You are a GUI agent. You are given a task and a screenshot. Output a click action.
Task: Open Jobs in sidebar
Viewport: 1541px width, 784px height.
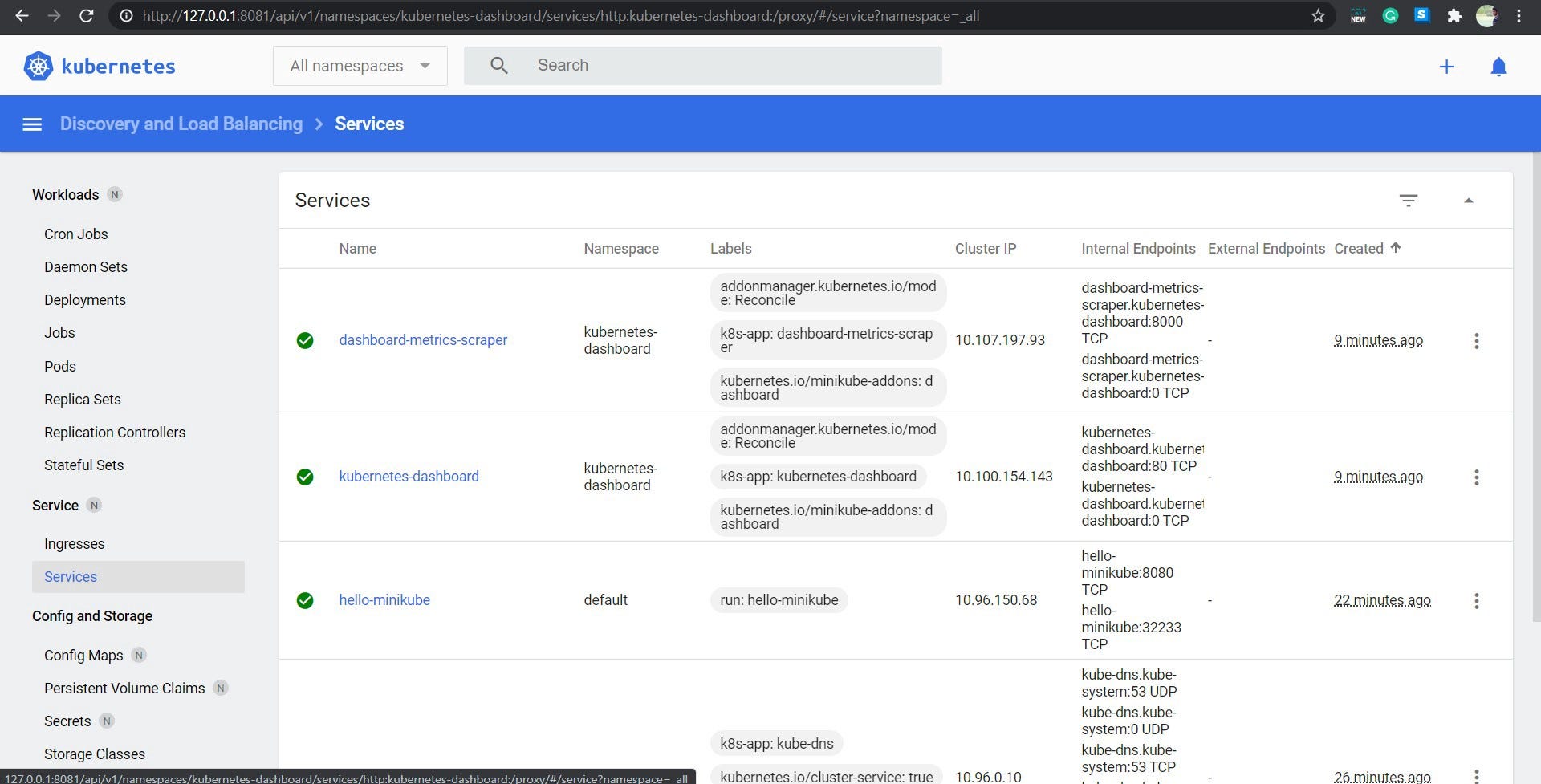[x=59, y=333]
